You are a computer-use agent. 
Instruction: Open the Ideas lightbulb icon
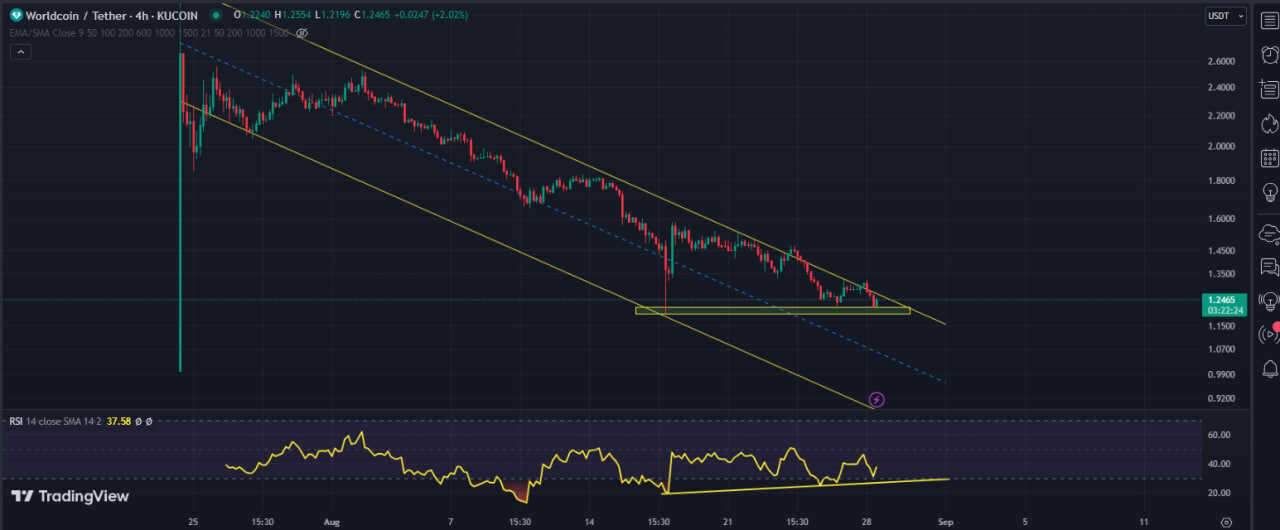(x=1269, y=194)
